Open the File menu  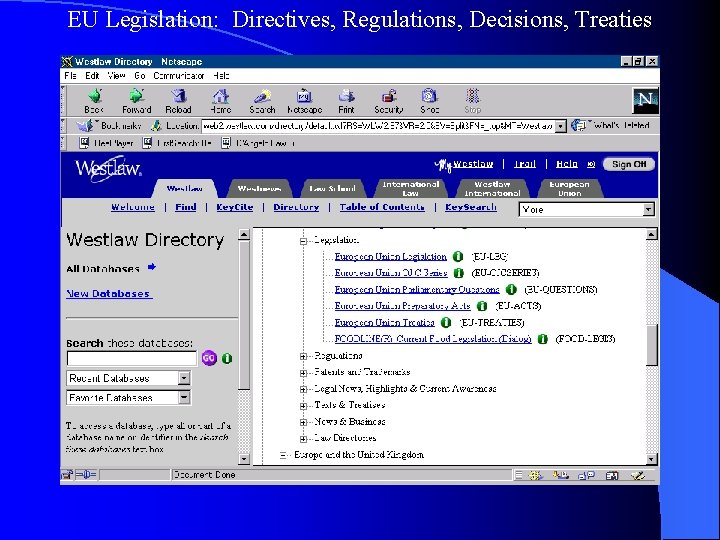click(70, 76)
